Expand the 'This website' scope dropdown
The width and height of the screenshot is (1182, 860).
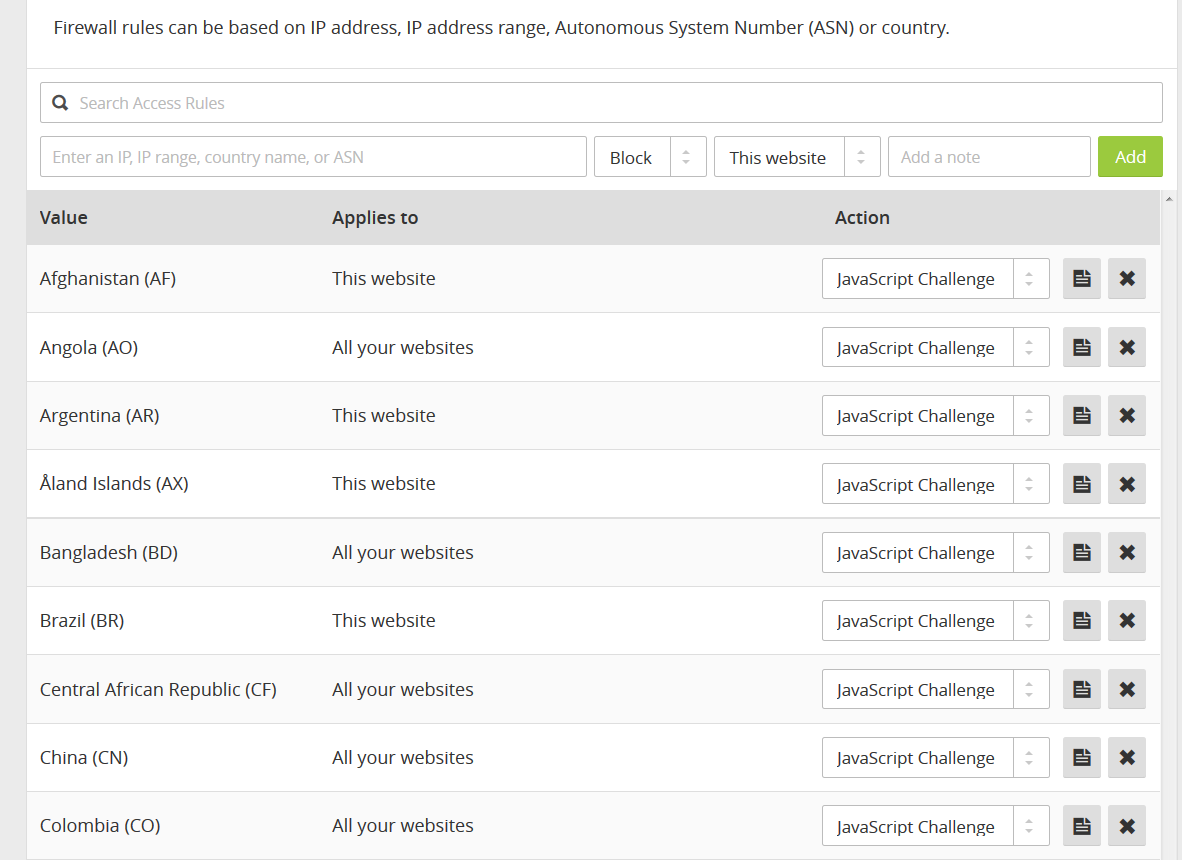coord(796,157)
